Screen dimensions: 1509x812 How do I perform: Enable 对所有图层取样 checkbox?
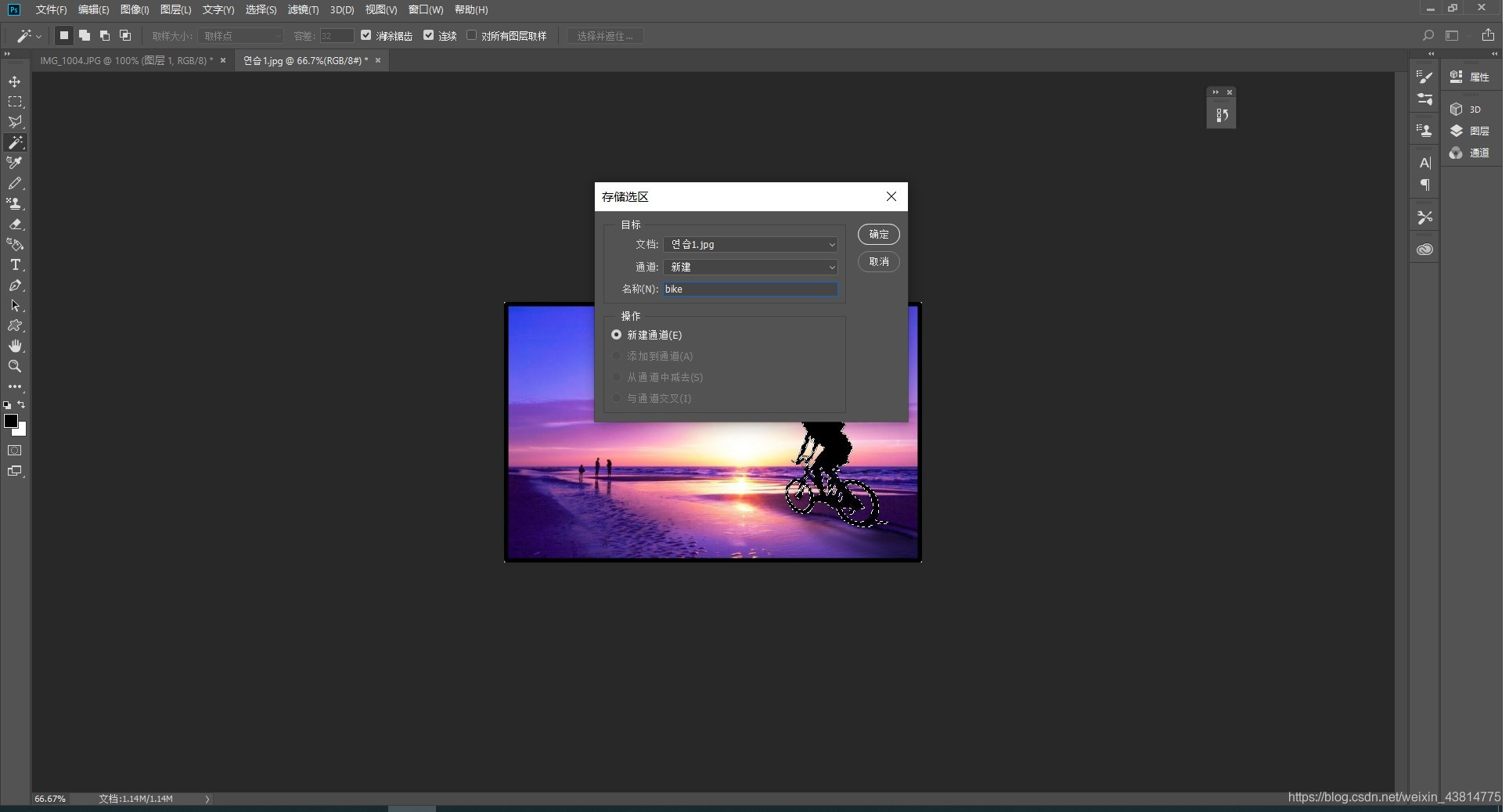[x=471, y=35]
